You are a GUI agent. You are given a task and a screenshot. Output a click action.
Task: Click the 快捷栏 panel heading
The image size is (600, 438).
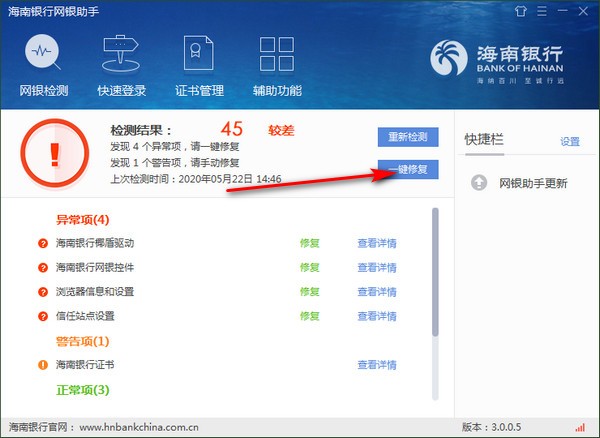click(x=484, y=140)
